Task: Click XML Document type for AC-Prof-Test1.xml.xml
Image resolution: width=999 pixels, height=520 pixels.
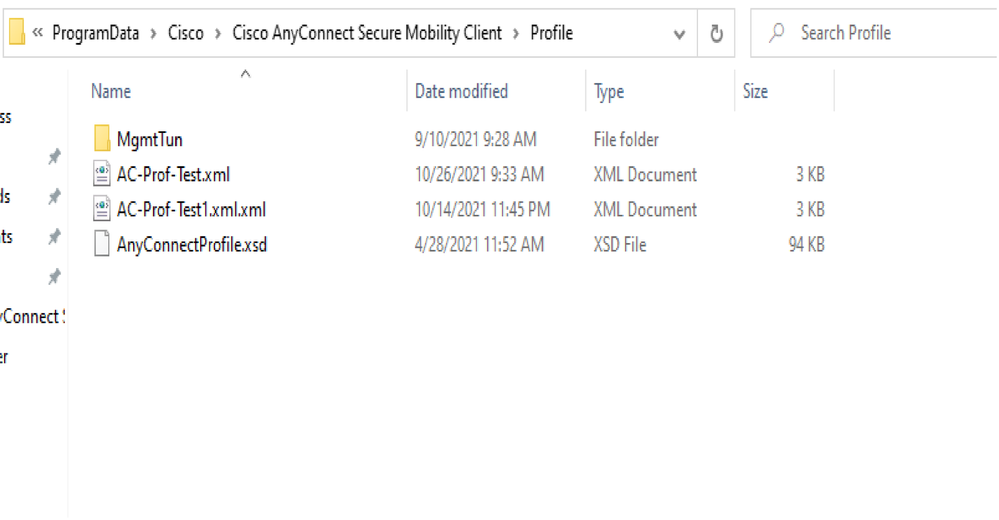Action: coord(645,209)
